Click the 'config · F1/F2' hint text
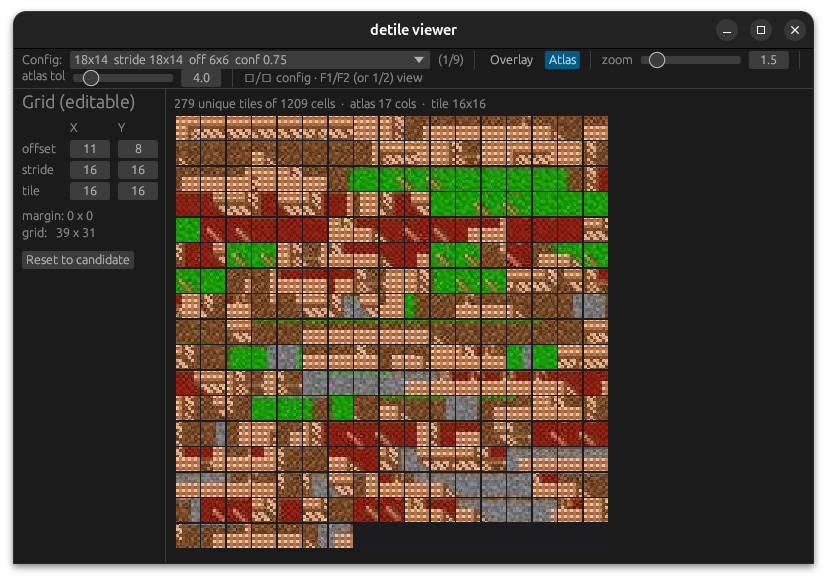 [334, 78]
